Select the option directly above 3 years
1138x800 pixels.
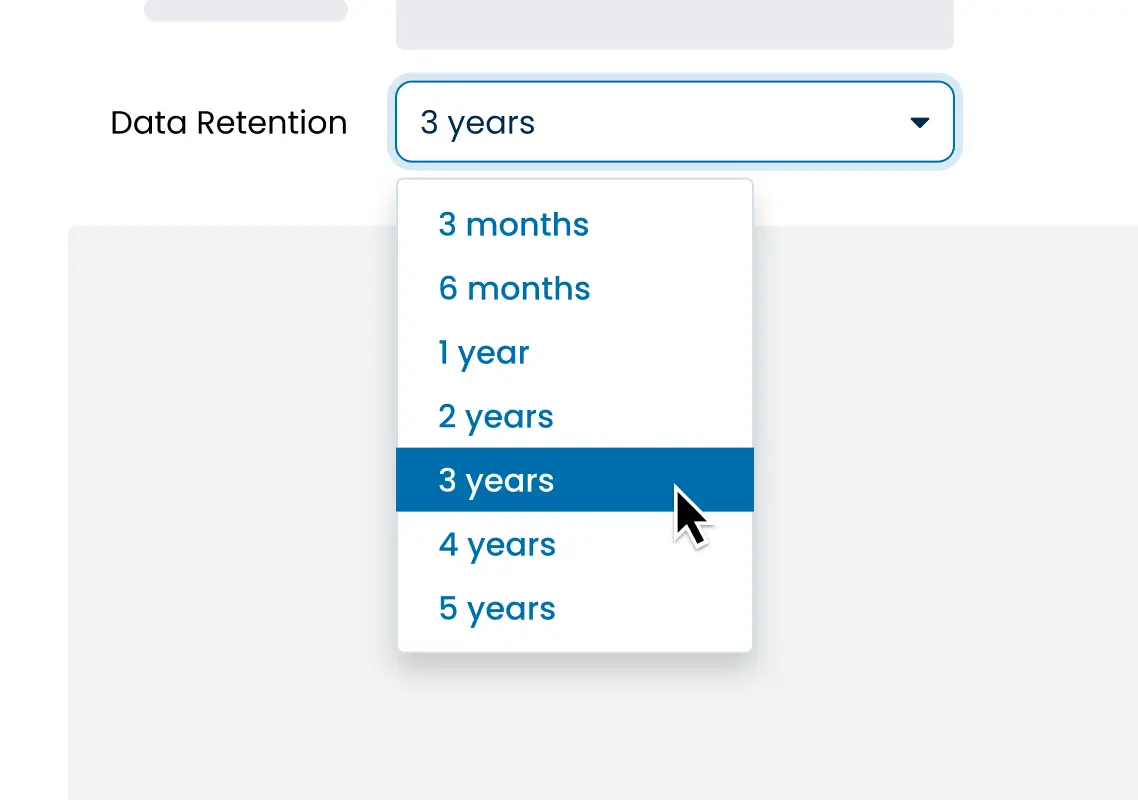495,416
